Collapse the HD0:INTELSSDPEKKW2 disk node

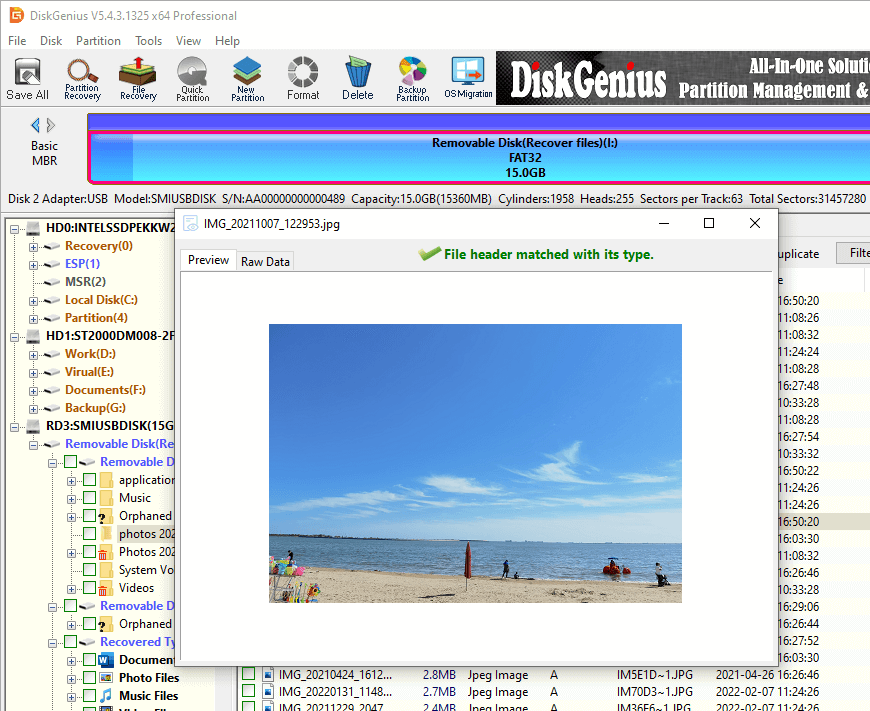(16, 228)
